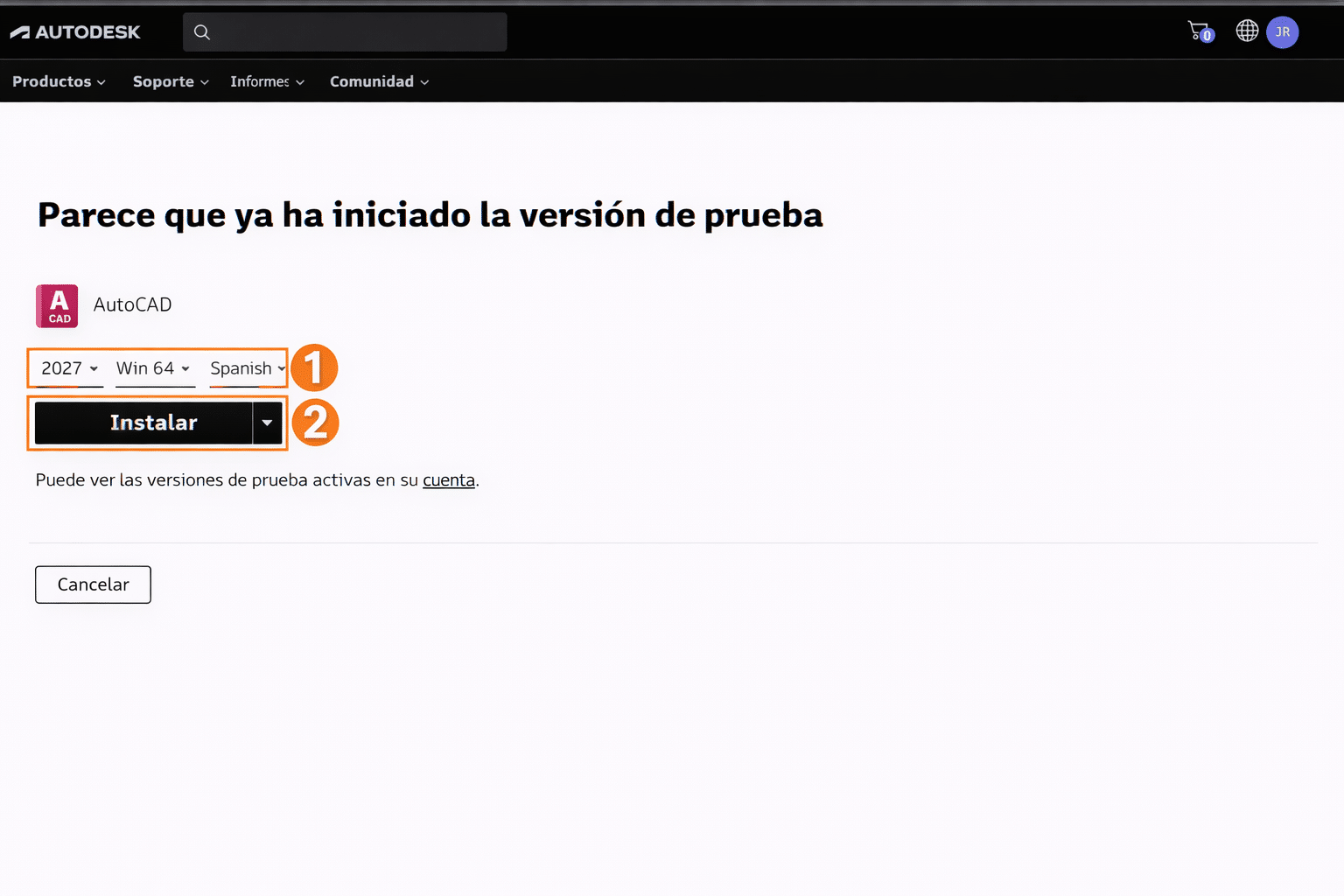Click the AutoCAD product icon
Viewport: 1344px width, 896px height.
click(x=56, y=305)
